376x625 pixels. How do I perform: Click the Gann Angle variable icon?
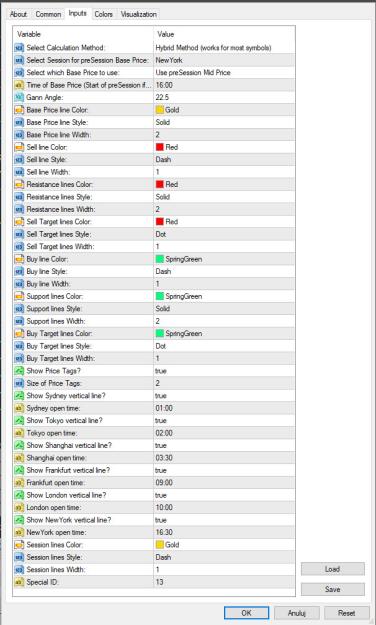pyautogui.click(x=19, y=97)
